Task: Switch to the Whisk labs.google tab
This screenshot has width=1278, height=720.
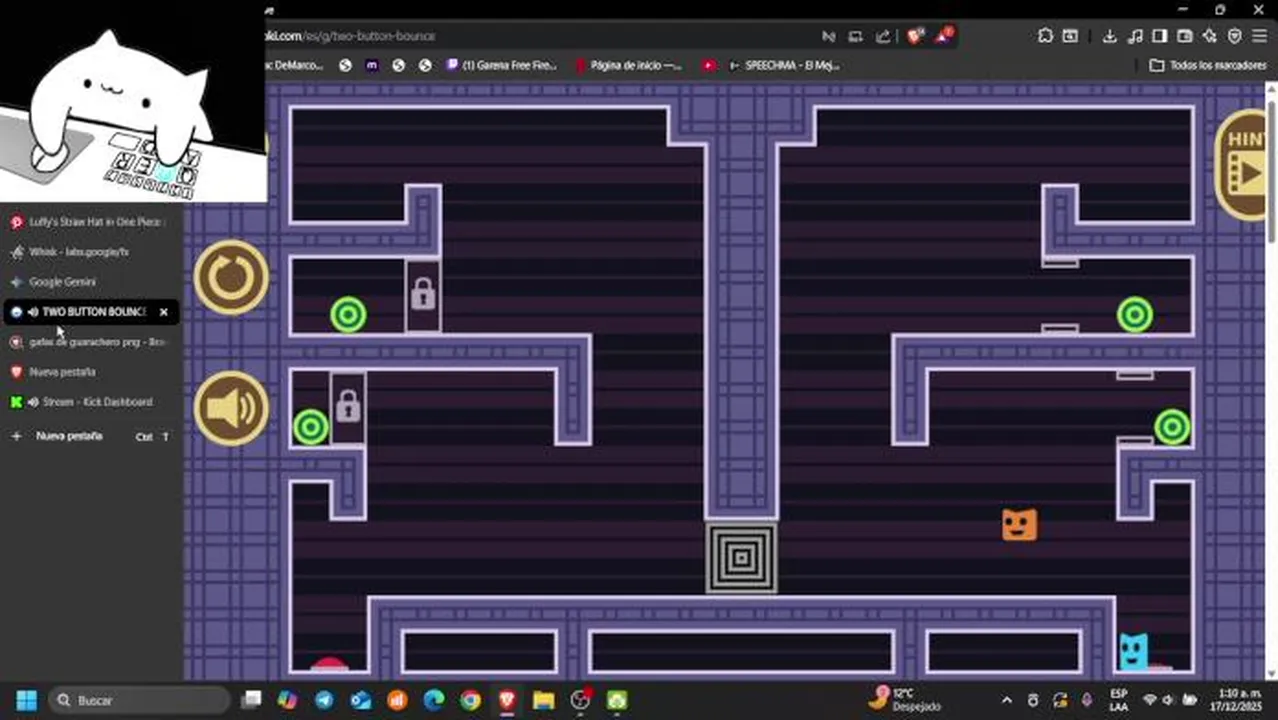Action: click(90, 252)
